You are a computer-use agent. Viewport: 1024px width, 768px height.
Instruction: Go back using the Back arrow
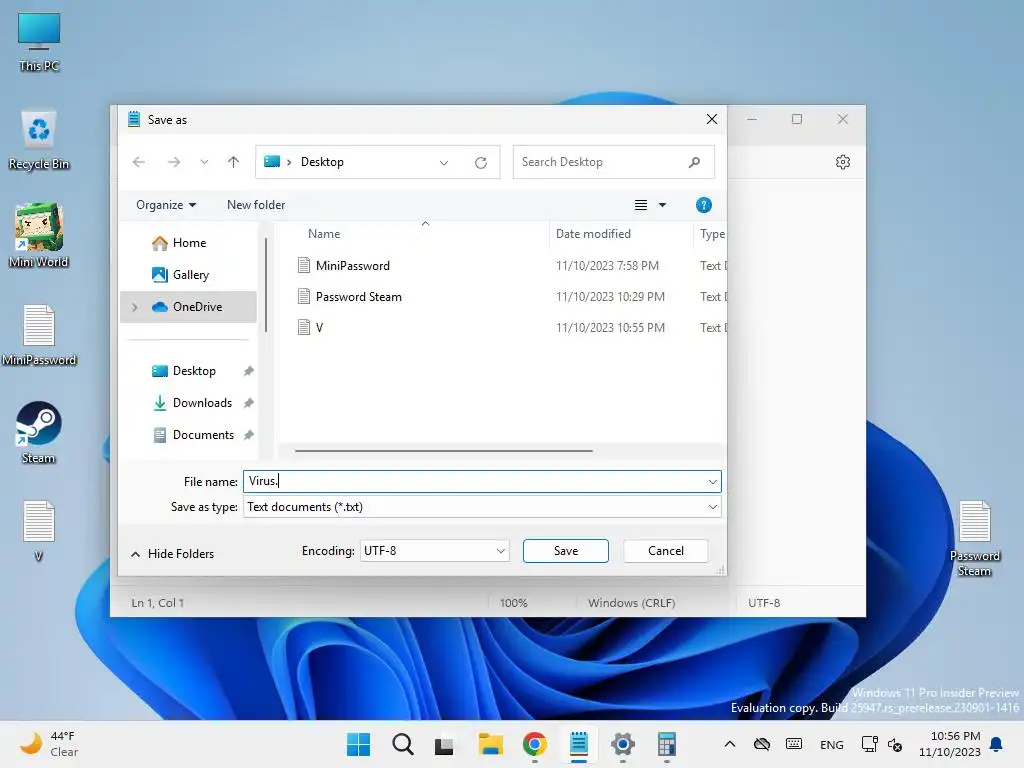(x=138, y=162)
